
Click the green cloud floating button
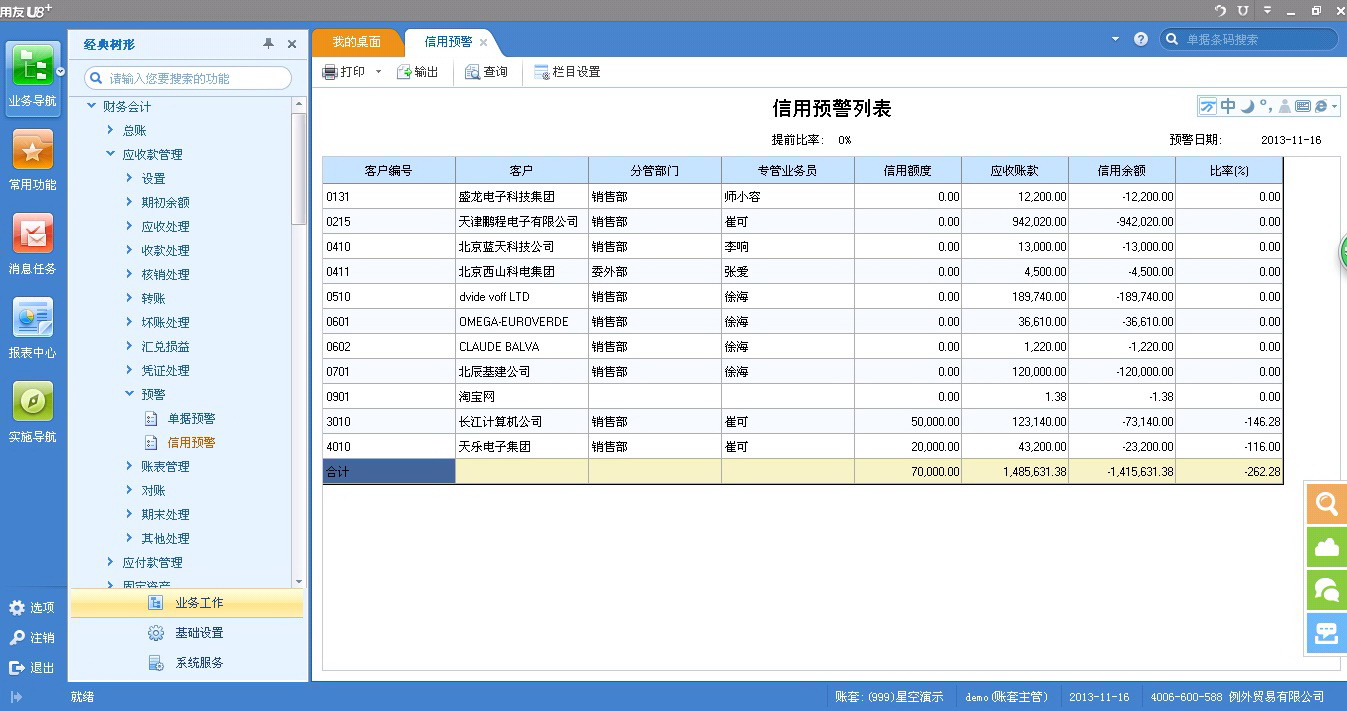click(1327, 547)
